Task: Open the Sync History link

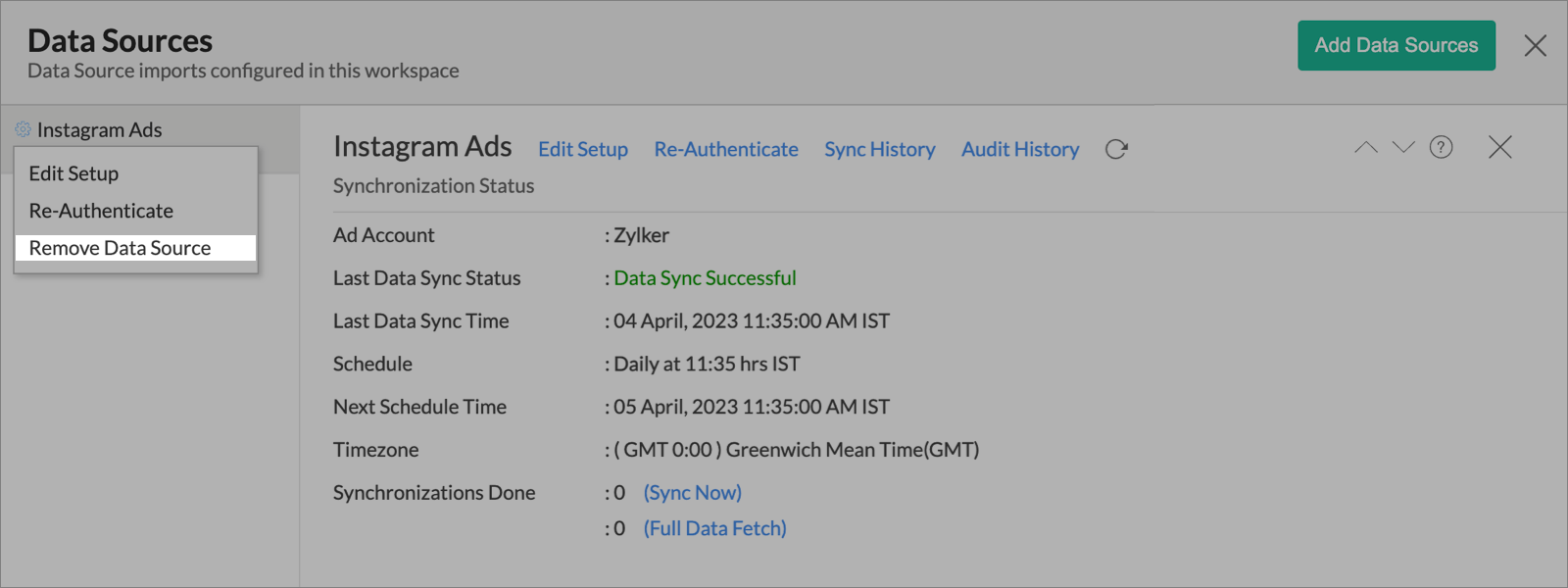Action: click(x=879, y=150)
